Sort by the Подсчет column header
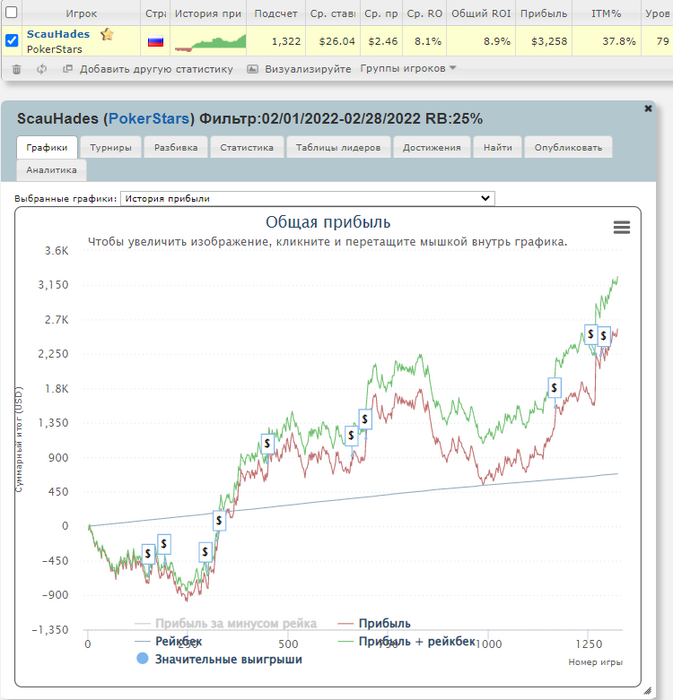 point(276,13)
